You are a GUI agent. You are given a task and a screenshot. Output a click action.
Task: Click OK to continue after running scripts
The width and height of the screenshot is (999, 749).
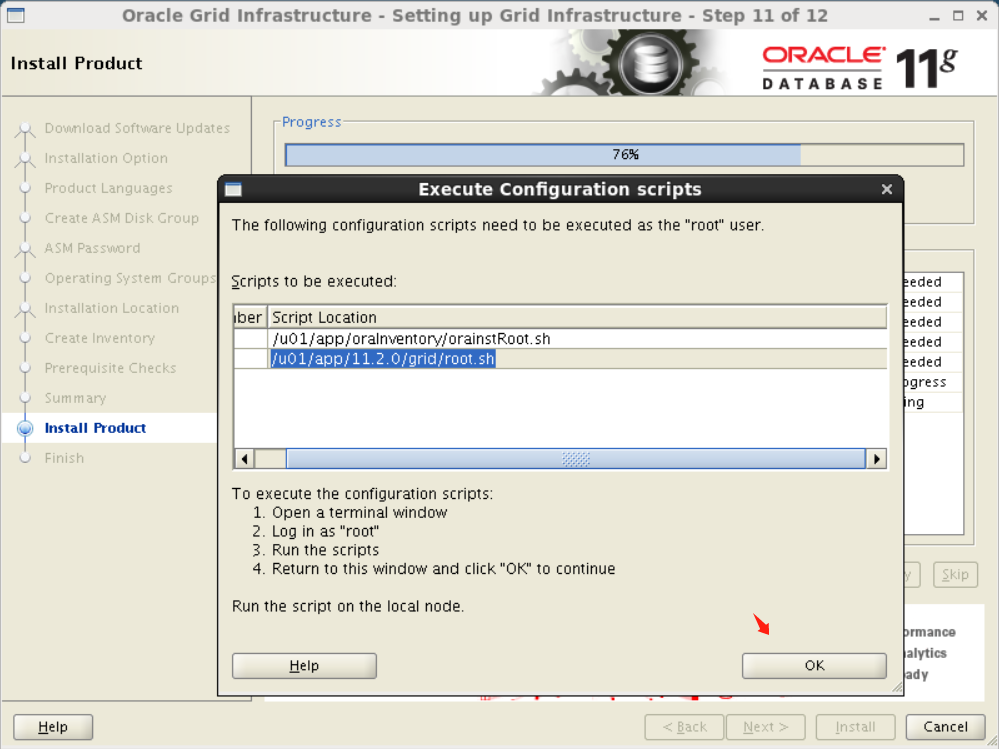click(813, 665)
